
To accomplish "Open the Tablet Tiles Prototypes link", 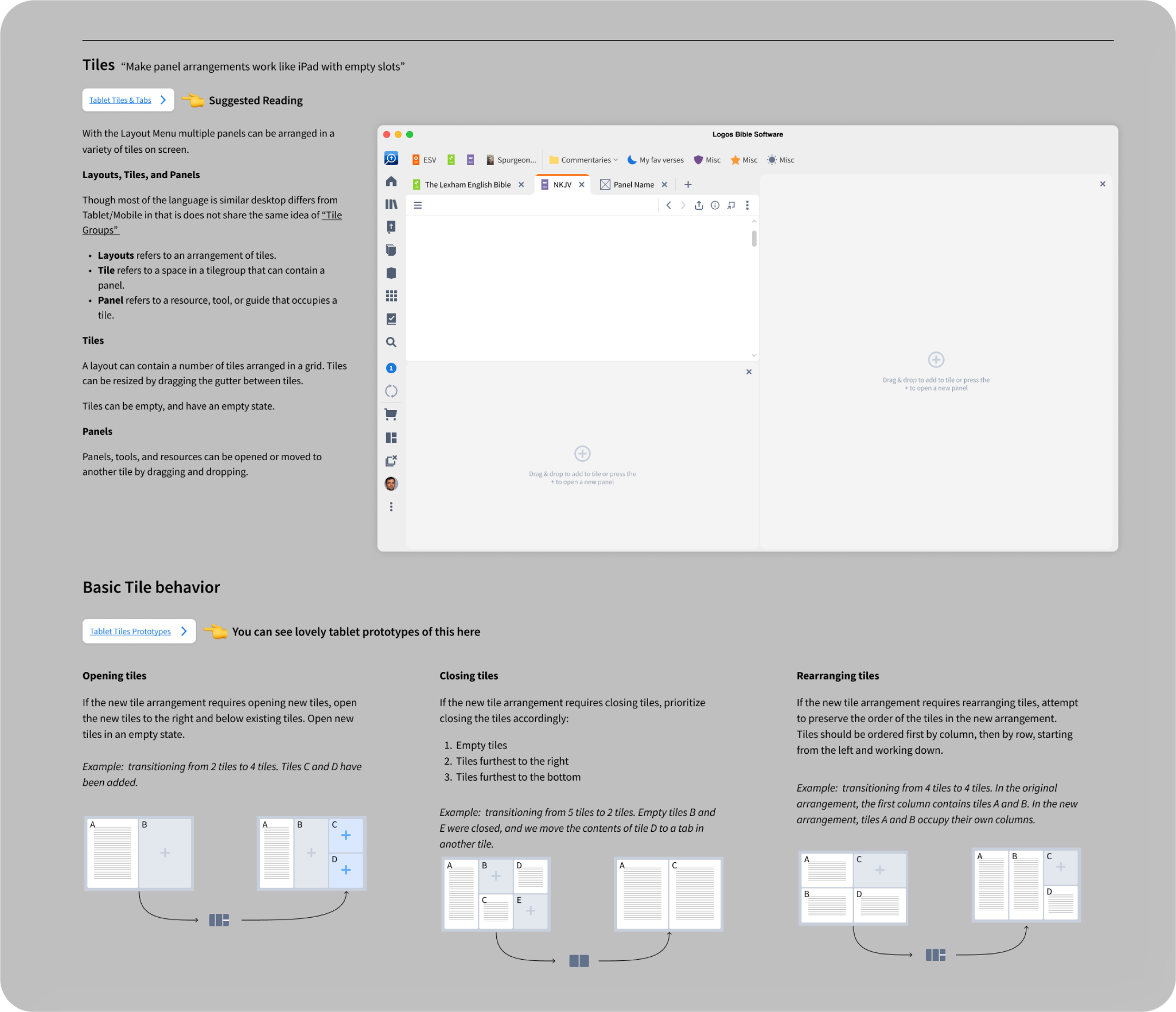I will pyautogui.click(x=130, y=631).
